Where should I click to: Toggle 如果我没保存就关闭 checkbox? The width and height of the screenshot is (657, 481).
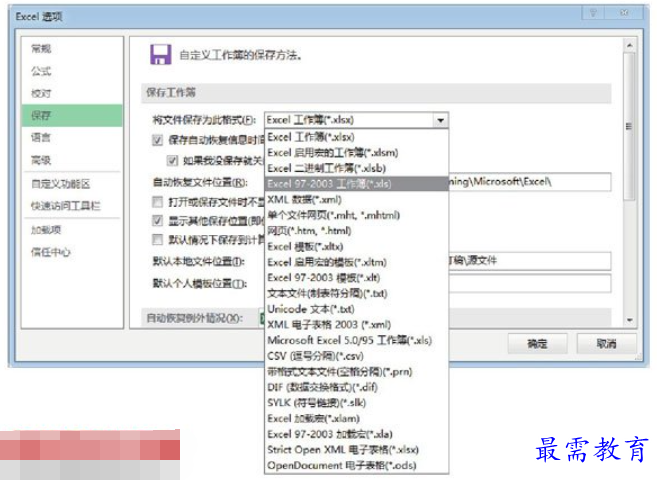172,160
